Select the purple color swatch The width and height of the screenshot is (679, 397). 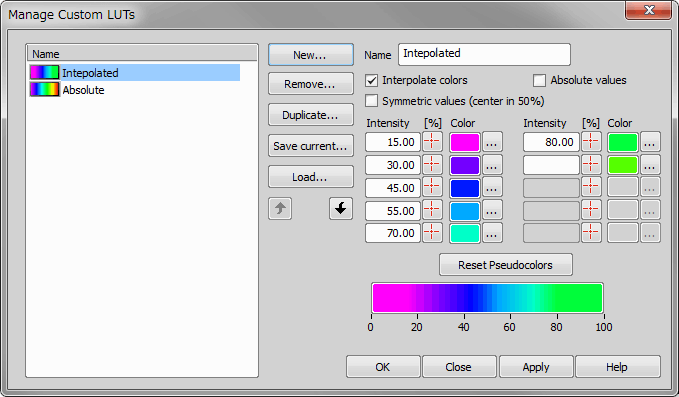pyautogui.click(x=465, y=165)
